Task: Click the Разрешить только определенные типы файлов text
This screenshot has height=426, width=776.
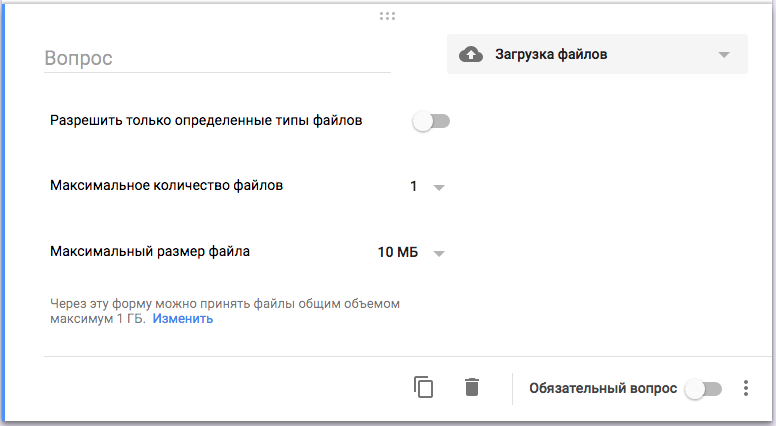Action: pos(206,120)
